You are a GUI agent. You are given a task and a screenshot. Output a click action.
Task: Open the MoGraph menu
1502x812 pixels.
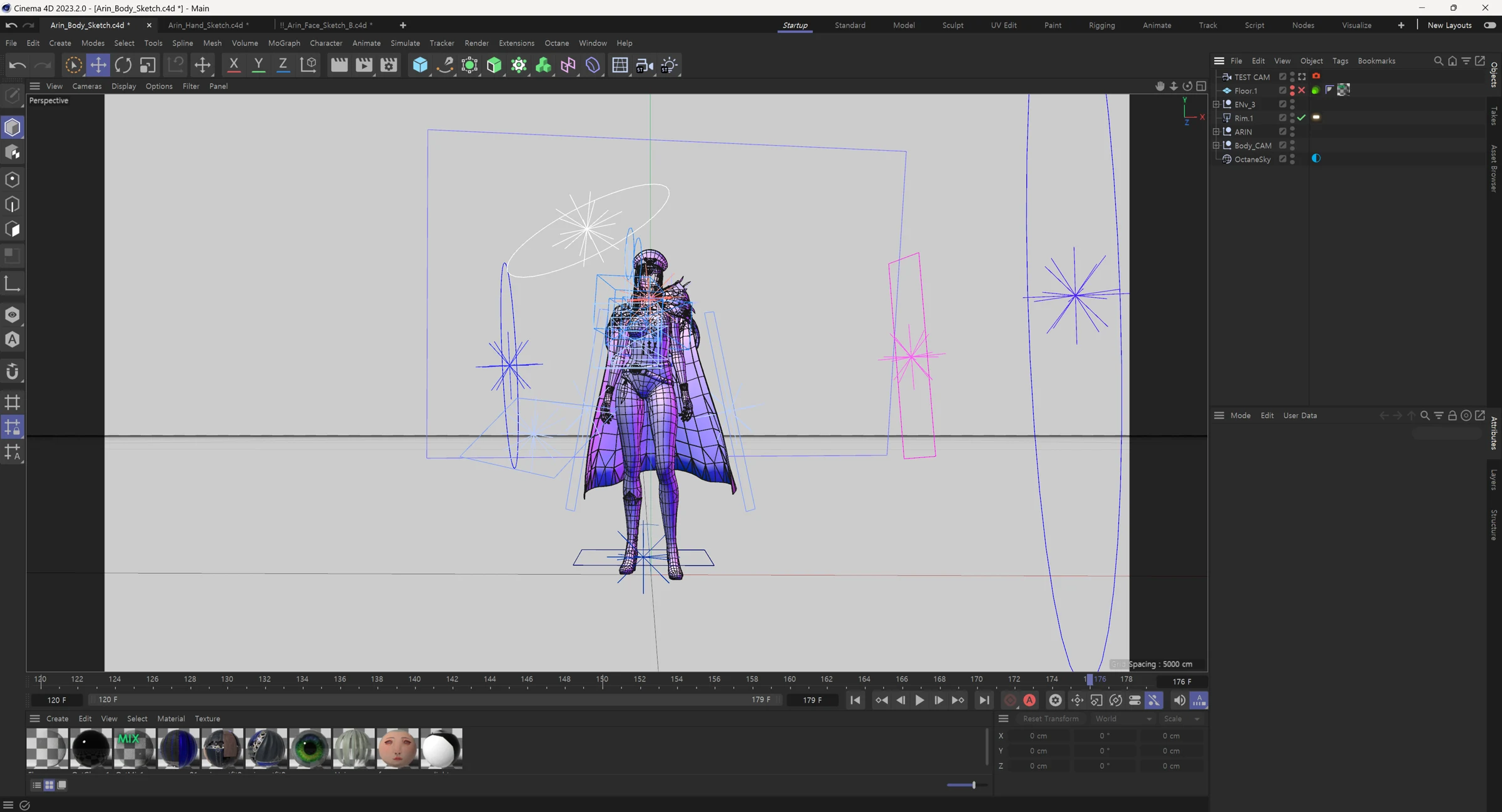pyautogui.click(x=284, y=43)
